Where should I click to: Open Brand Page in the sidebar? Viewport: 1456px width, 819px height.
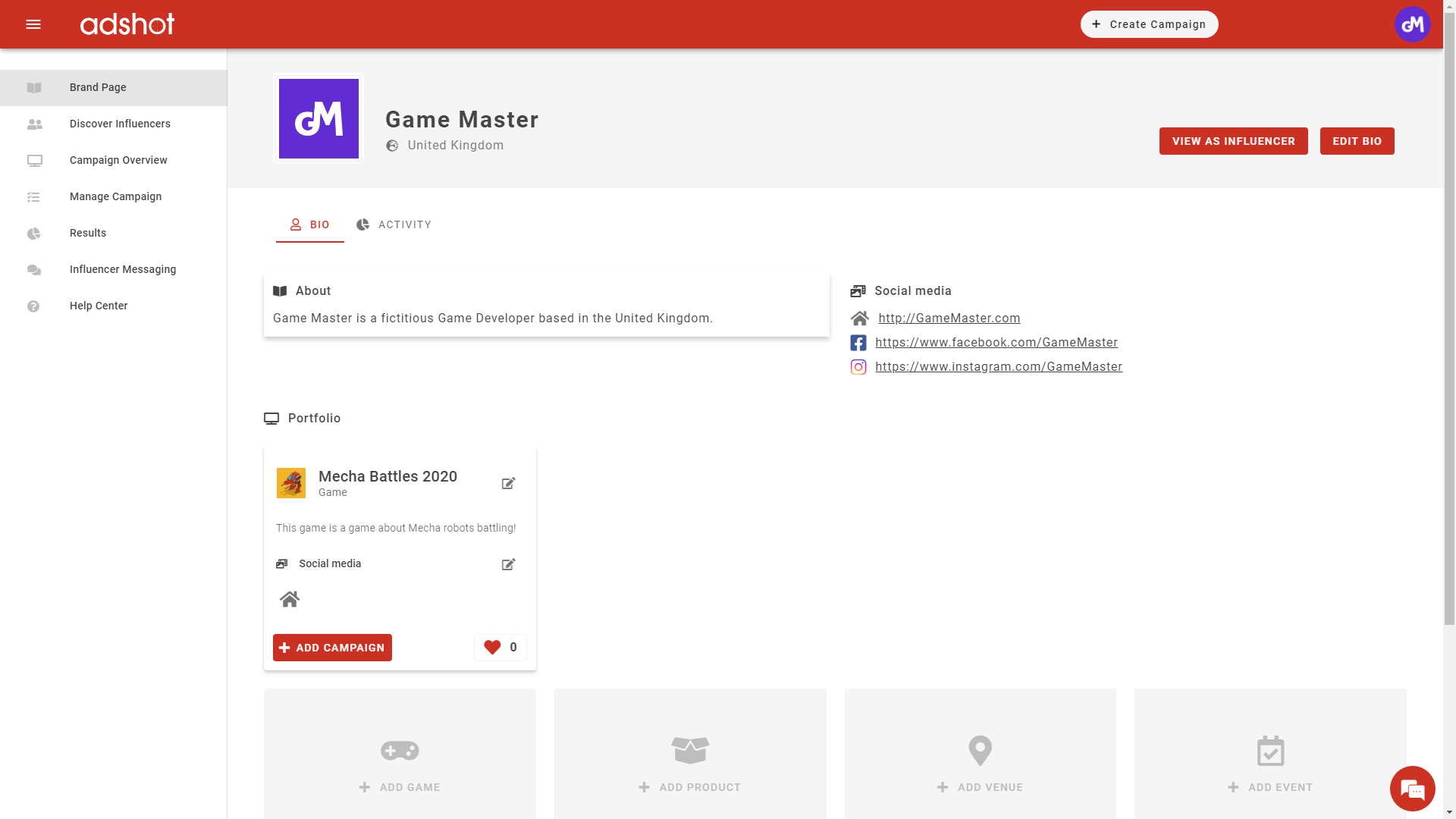coord(114,88)
